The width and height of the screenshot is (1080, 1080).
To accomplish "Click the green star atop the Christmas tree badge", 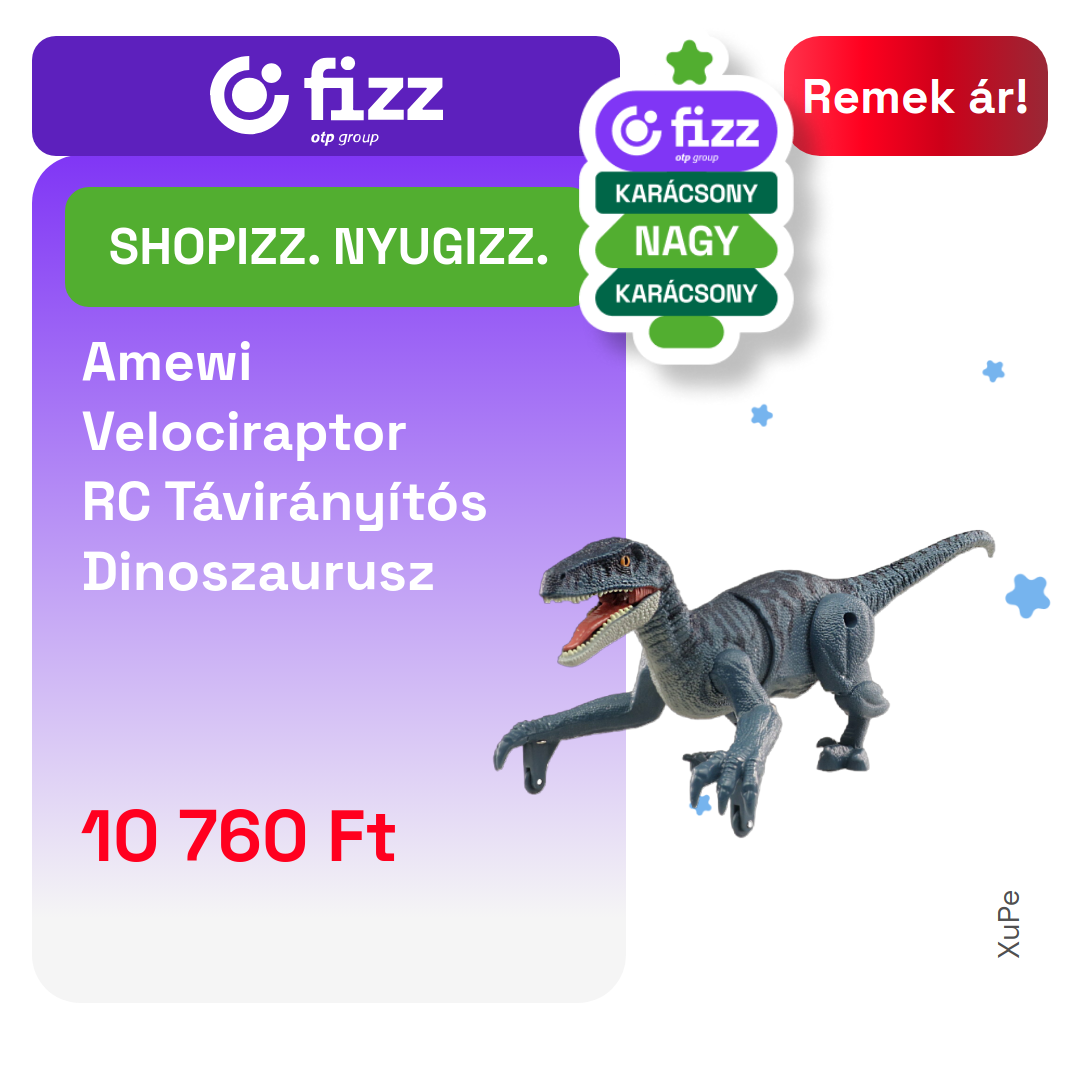I will [x=689, y=62].
